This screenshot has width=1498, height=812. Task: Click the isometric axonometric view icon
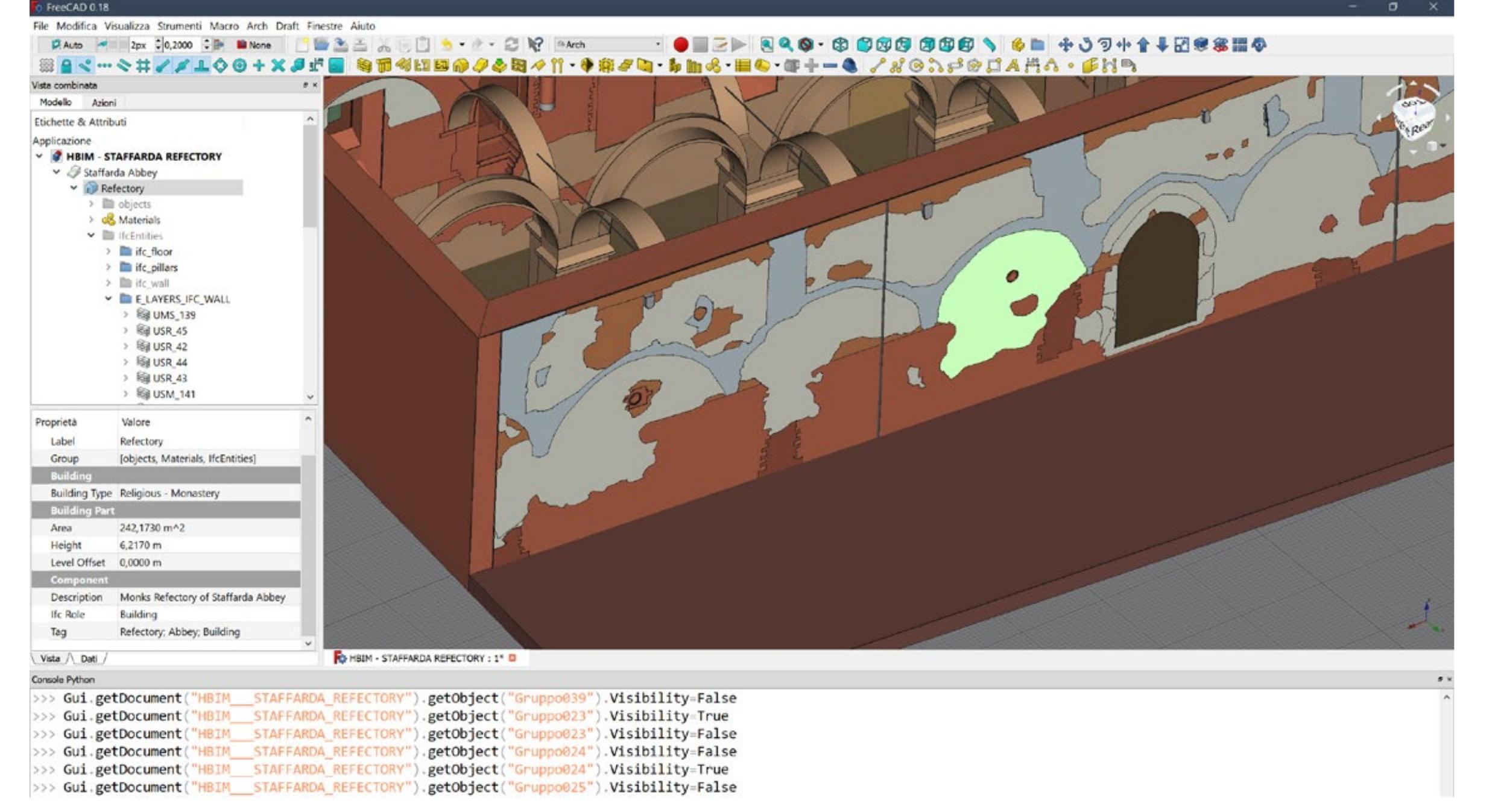click(840, 45)
